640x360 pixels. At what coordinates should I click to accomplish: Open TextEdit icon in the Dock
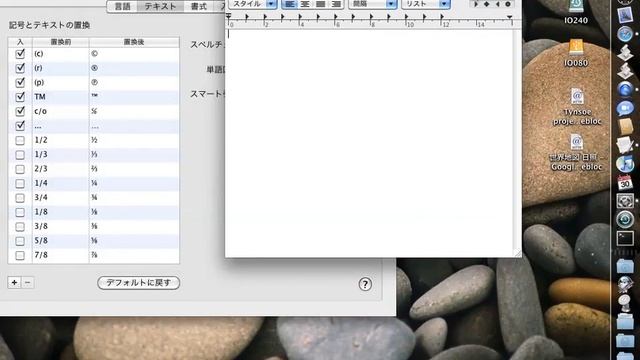[x=624, y=145]
